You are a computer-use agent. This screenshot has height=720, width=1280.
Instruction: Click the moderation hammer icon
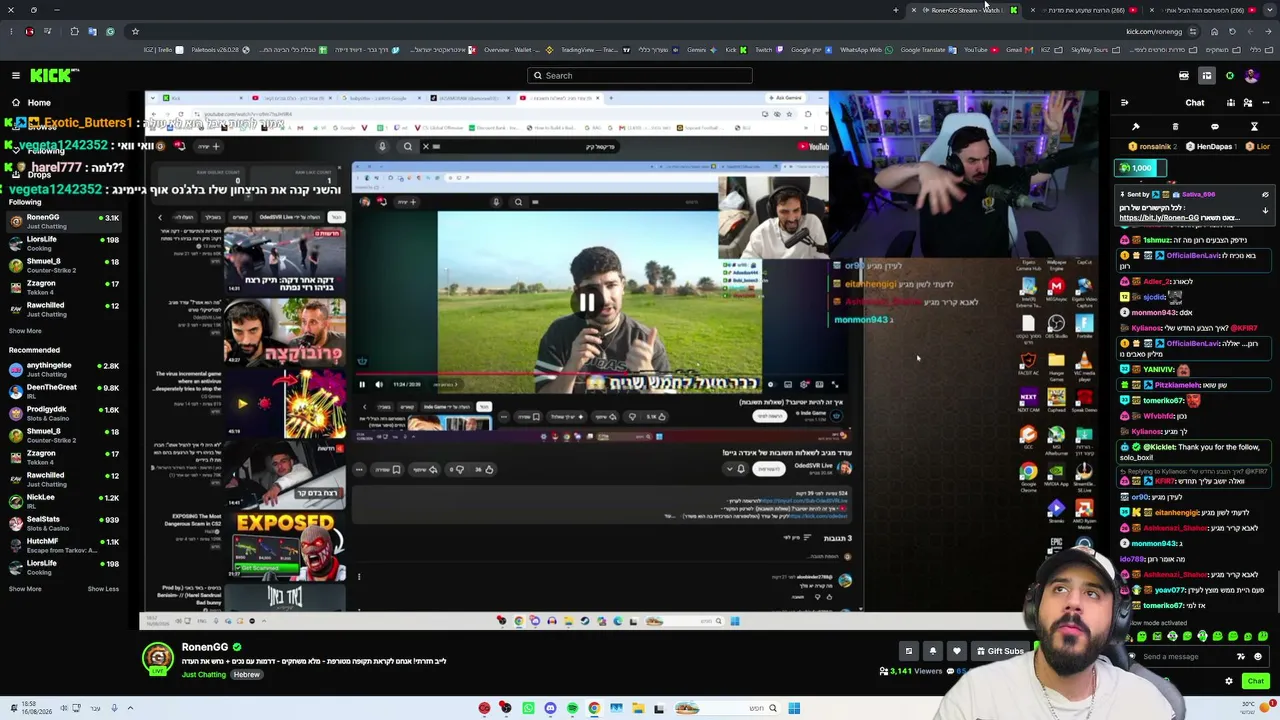[1136, 127]
